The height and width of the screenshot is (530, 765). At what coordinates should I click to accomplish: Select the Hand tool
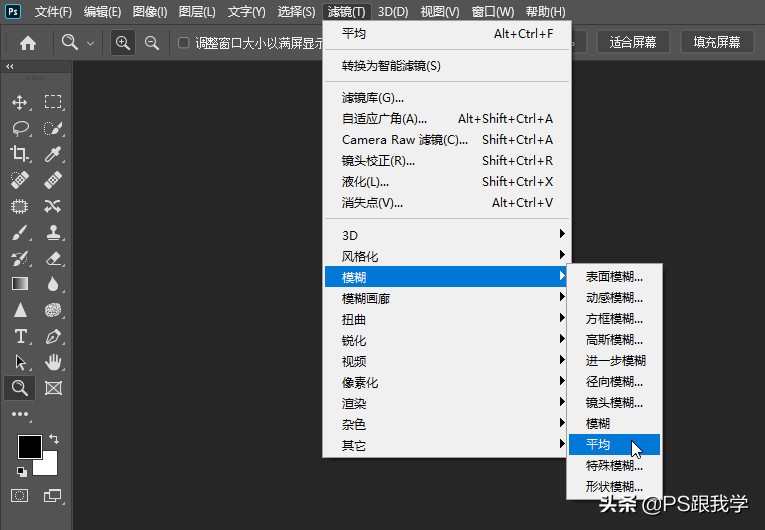pyautogui.click(x=53, y=362)
